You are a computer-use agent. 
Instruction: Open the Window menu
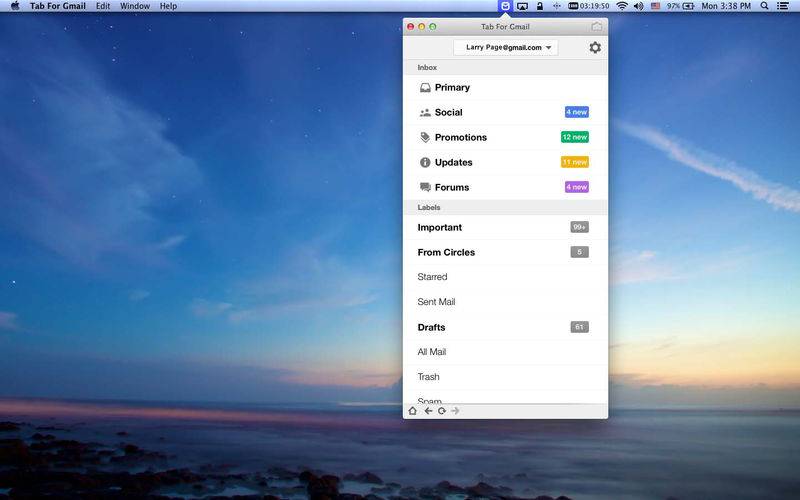click(135, 6)
